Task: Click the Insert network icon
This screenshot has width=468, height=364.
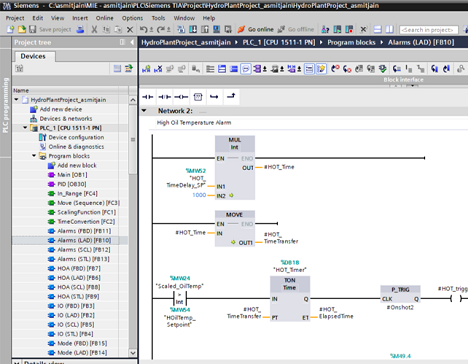Action: click(x=146, y=69)
